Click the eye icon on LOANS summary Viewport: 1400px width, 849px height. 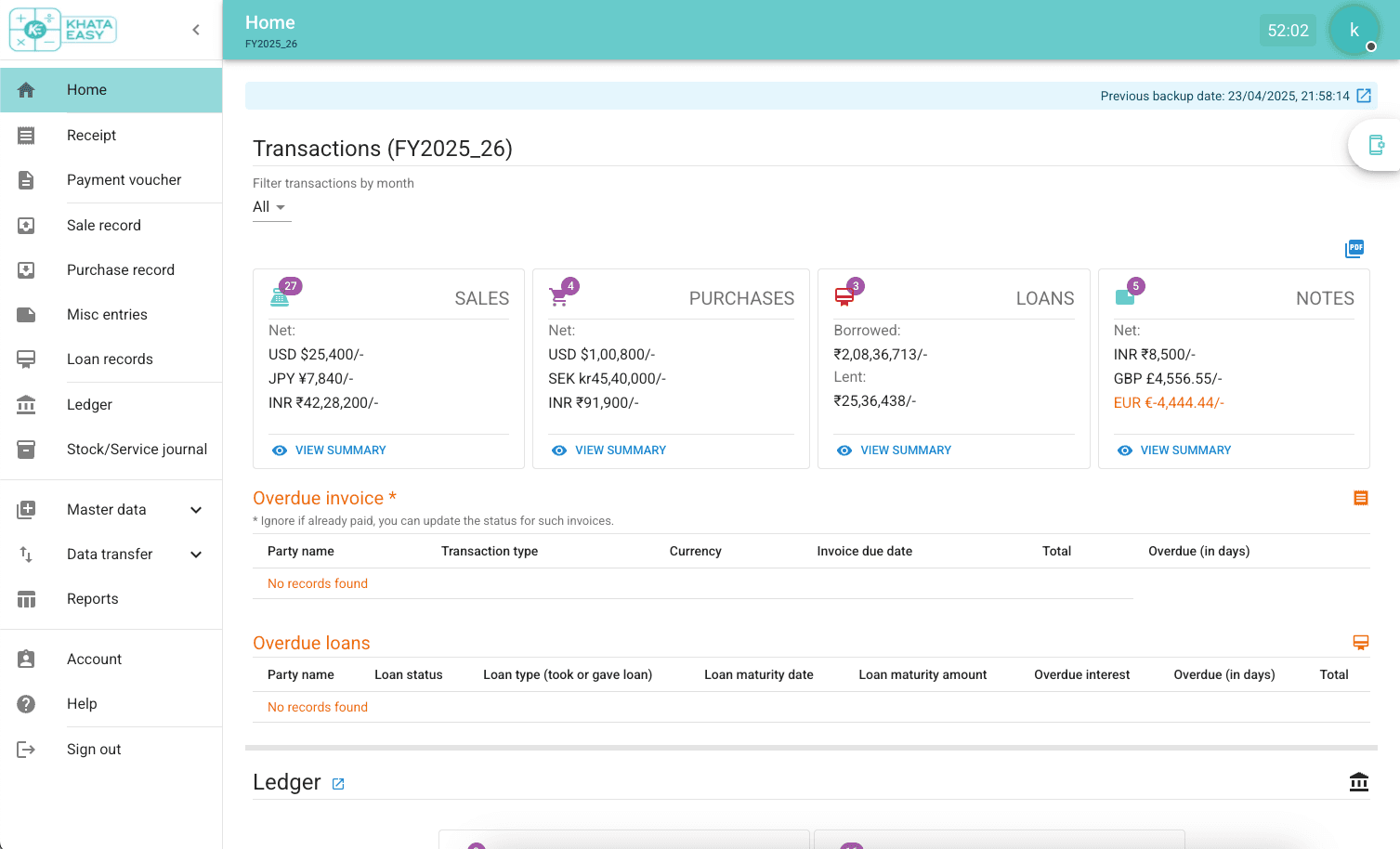click(x=844, y=450)
